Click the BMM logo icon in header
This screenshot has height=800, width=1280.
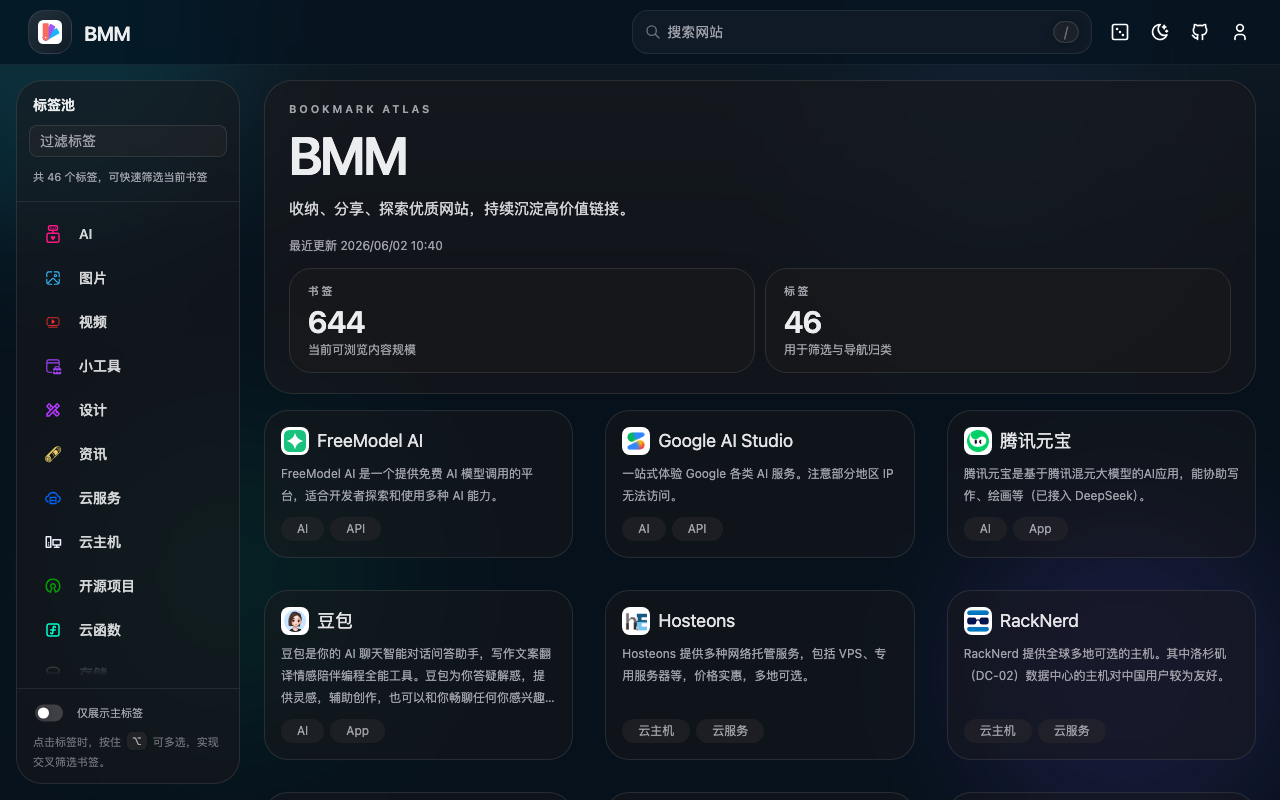click(x=50, y=32)
